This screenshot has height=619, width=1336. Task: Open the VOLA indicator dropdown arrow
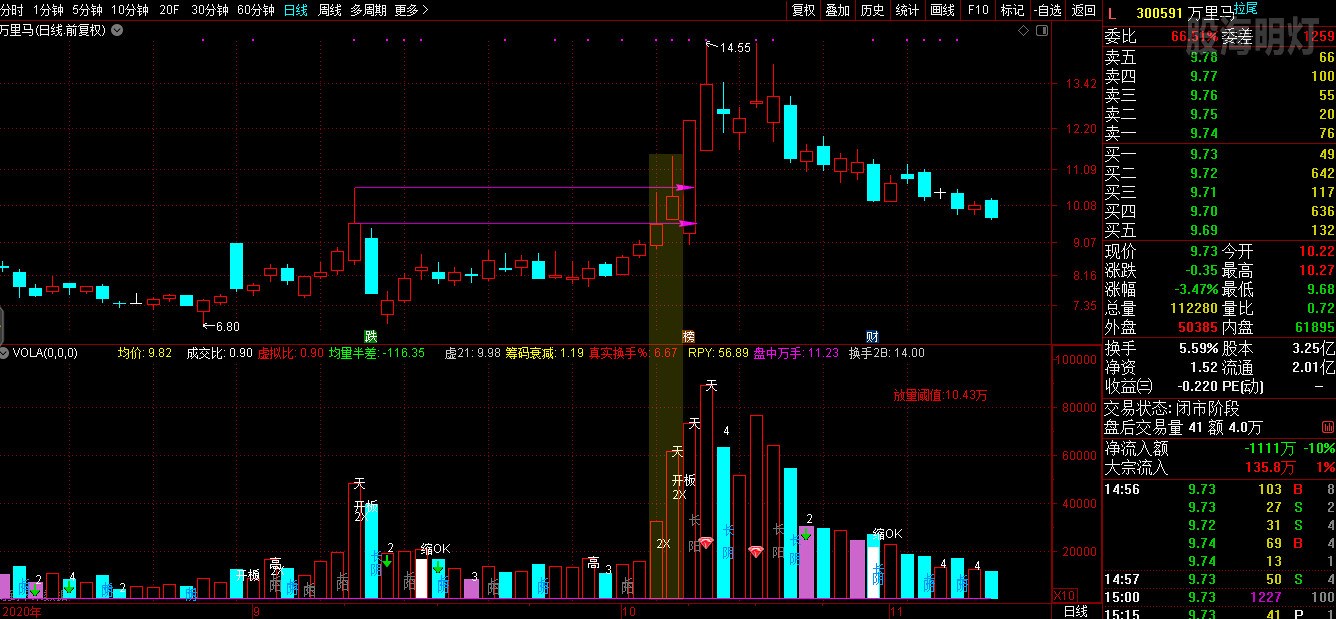pyautogui.click(x=5, y=353)
